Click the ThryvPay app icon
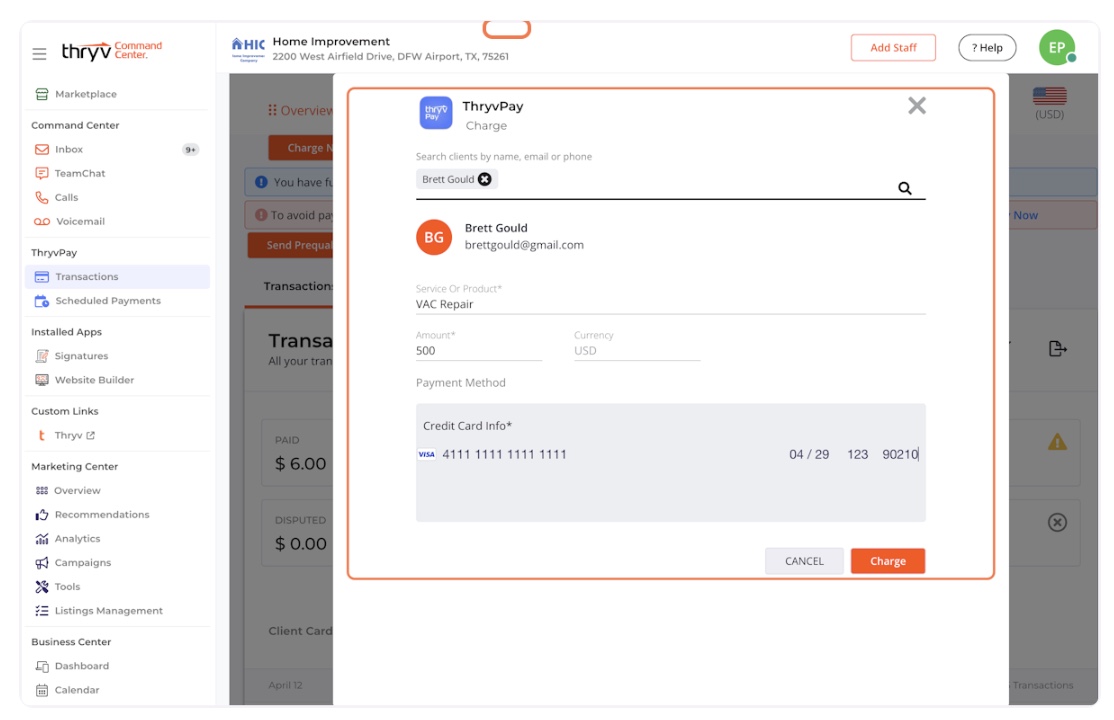The height and width of the screenshot is (720, 1114). click(436, 113)
